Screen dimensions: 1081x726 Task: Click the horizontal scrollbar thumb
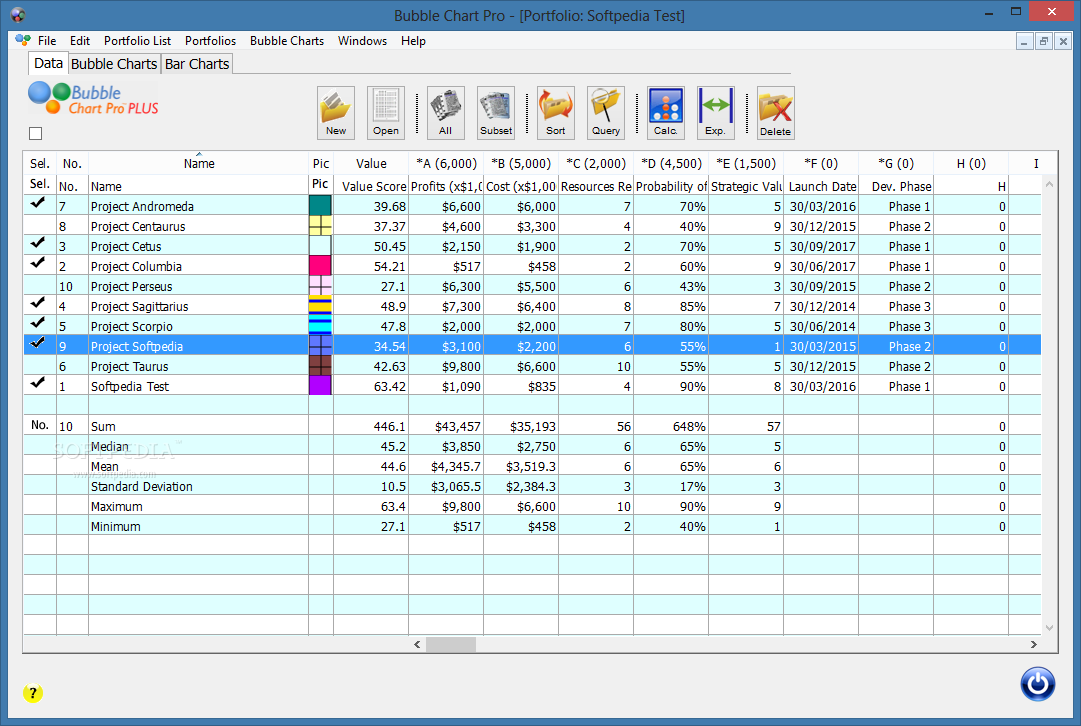[x=451, y=645]
